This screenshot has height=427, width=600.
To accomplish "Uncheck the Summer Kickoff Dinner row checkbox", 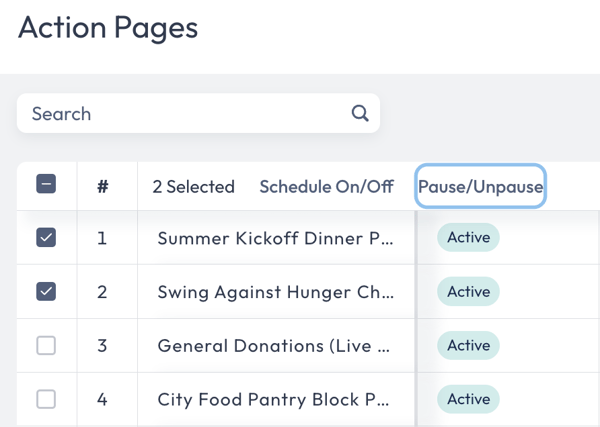I will click(x=46, y=237).
